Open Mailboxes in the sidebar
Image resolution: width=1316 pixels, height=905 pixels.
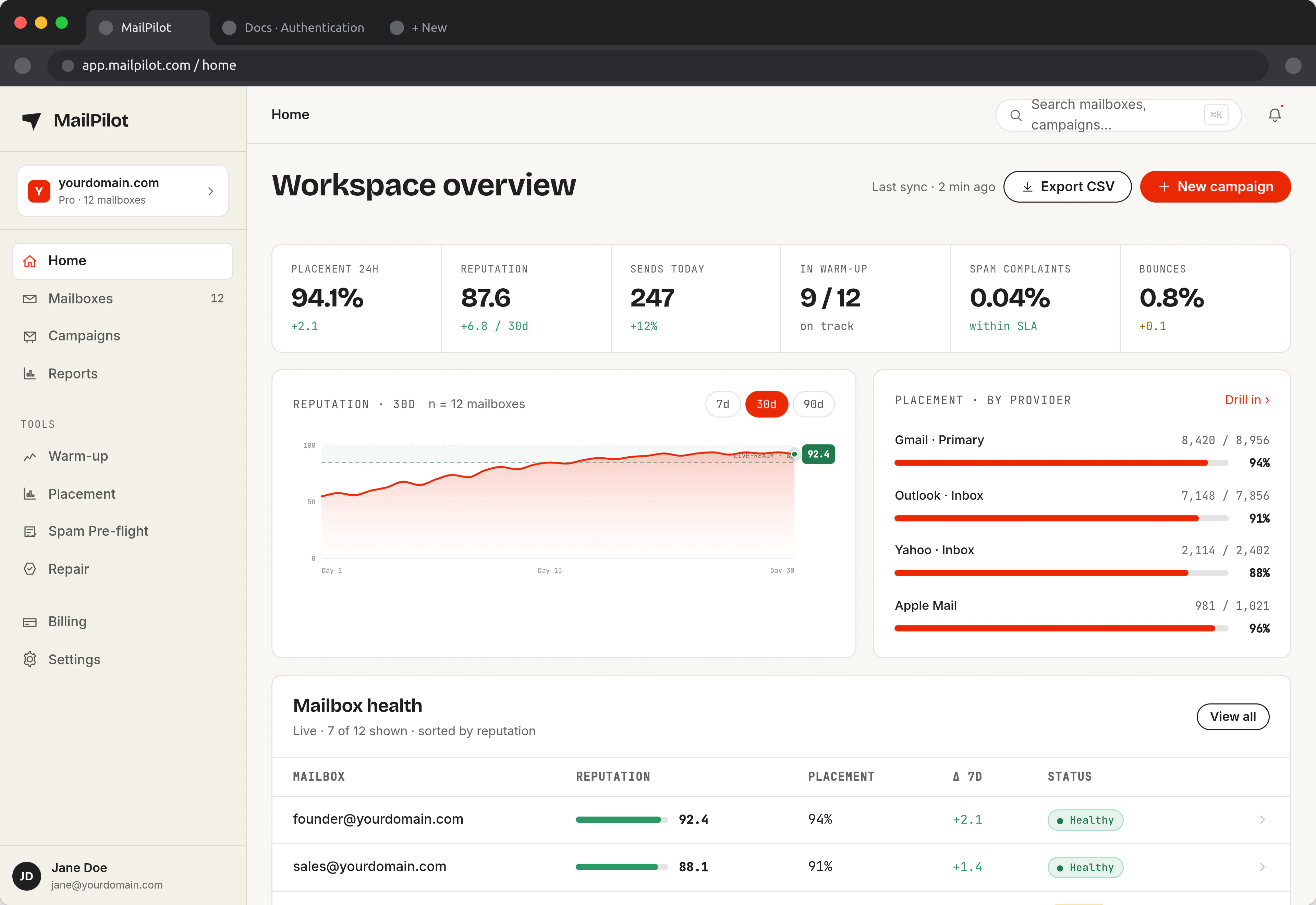[123, 299]
